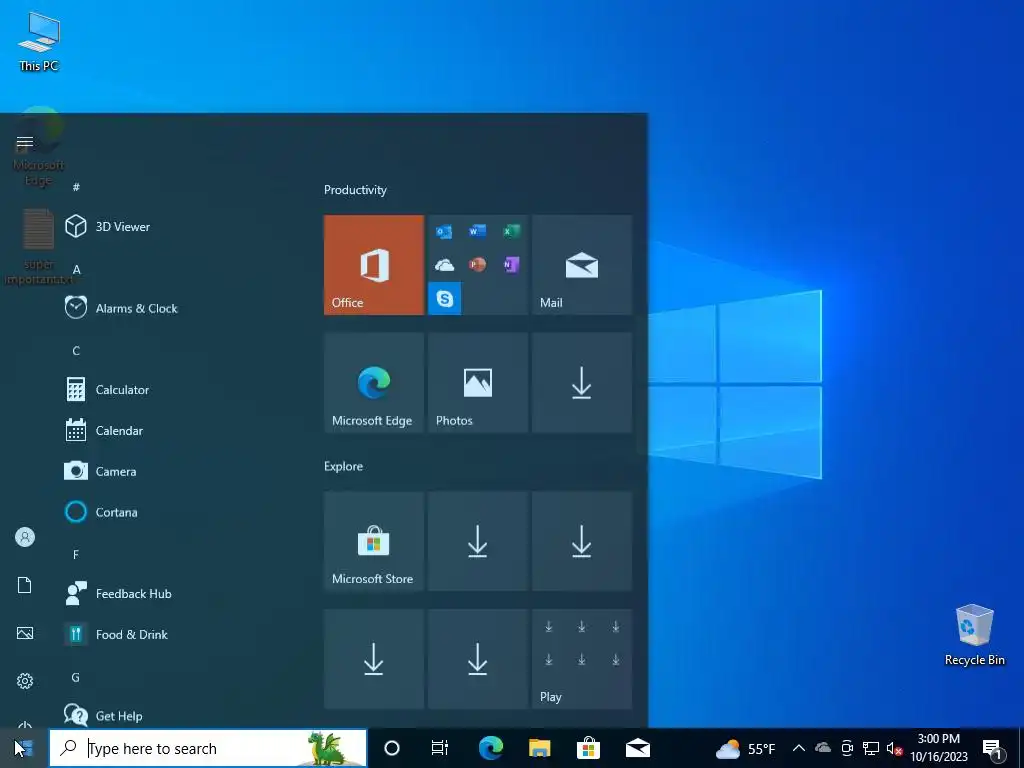The height and width of the screenshot is (768, 1024).
Task: Click the Windows Start button
Action: pyautogui.click(x=24, y=748)
